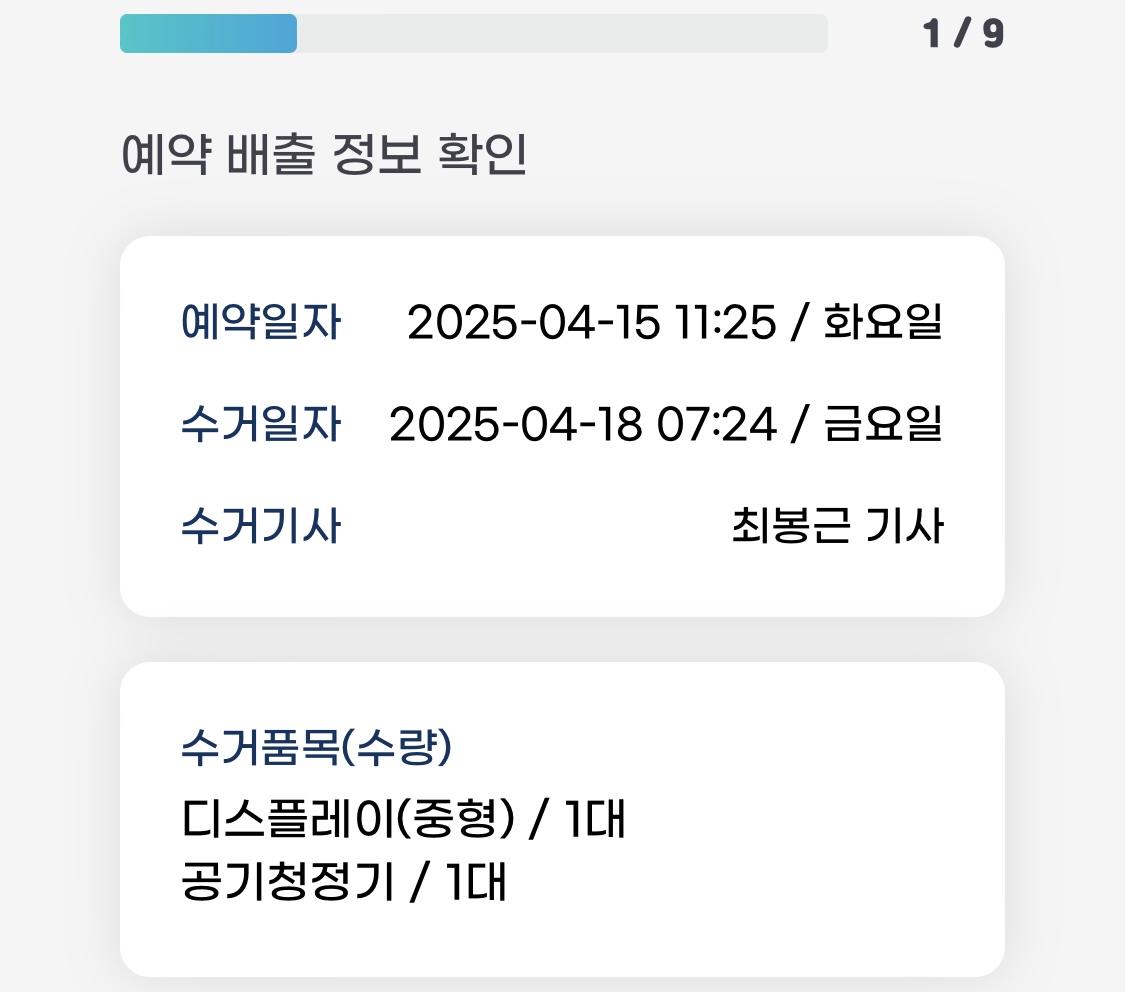Click the 금요일 weekday text

pyautogui.click(x=882, y=426)
